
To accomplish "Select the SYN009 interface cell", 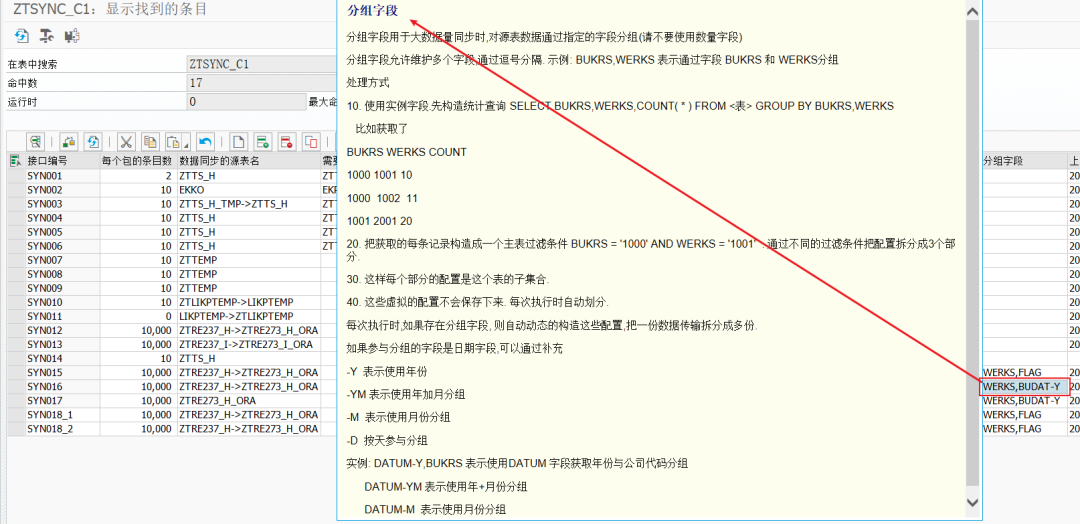I will 63,288.
